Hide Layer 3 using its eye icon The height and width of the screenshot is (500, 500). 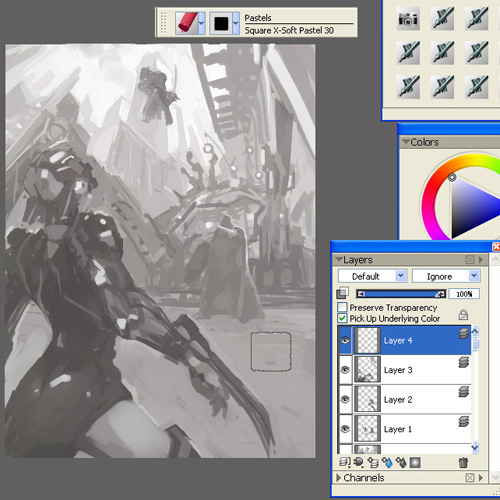coord(345,369)
